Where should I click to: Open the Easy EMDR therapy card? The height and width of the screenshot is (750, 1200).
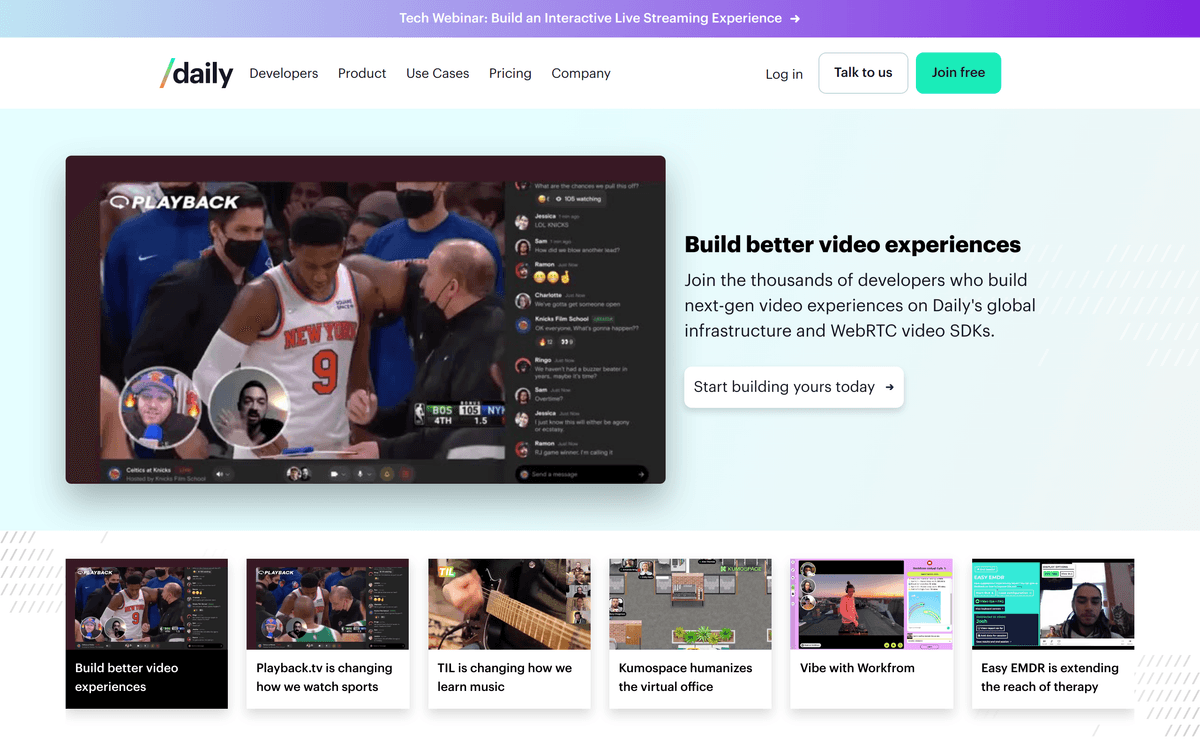tap(1053, 633)
